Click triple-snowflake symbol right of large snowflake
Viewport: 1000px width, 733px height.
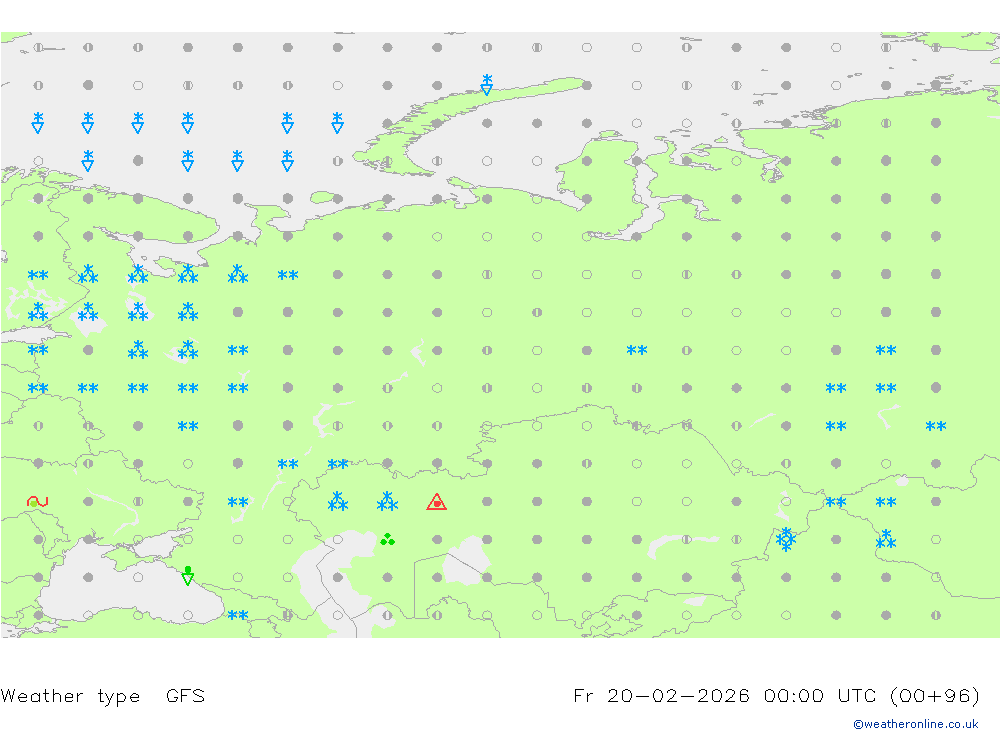click(x=886, y=539)
